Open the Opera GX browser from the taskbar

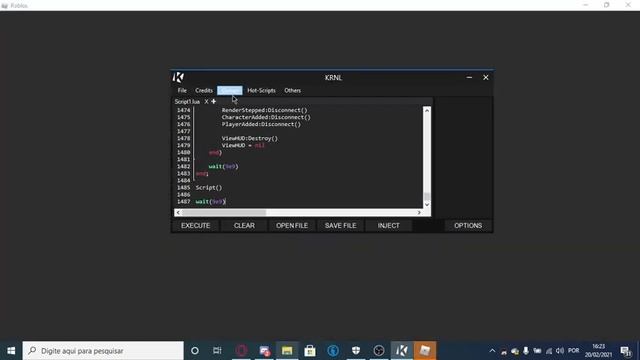point(241,351)
